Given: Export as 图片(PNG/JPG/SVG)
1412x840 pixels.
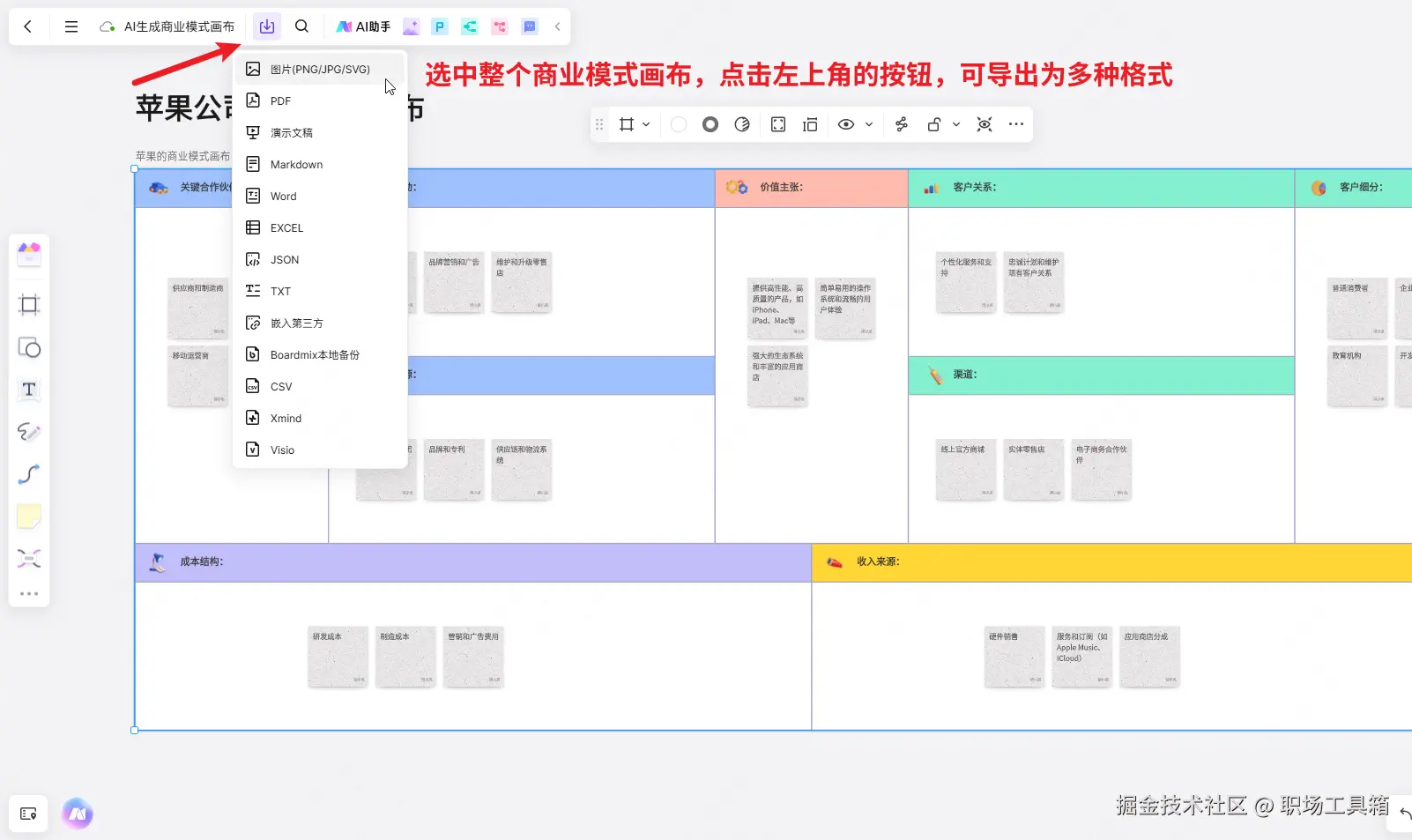Looking at the screenshot, I should [x=320, y=69].
